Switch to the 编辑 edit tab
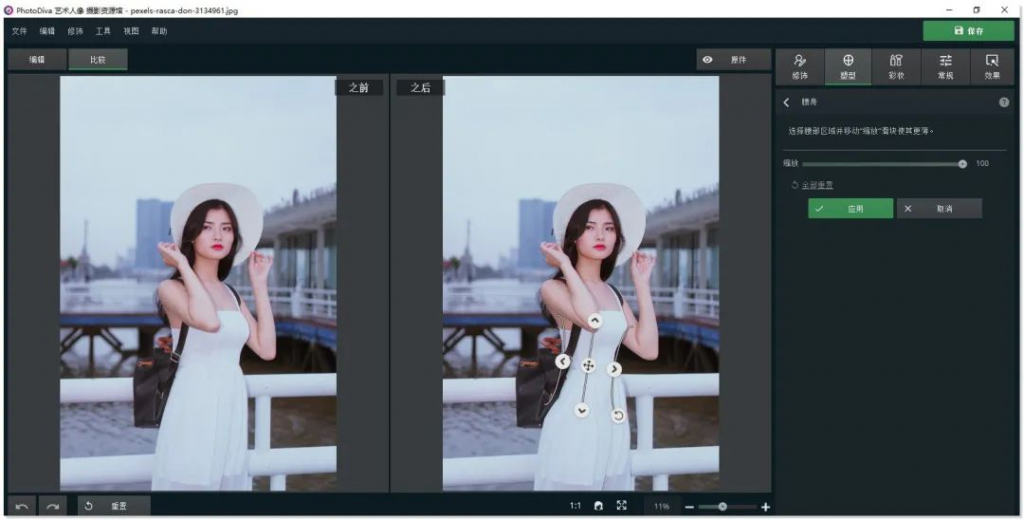The height and width of the screenshot is (520, 1024). (x=37, y=60)
